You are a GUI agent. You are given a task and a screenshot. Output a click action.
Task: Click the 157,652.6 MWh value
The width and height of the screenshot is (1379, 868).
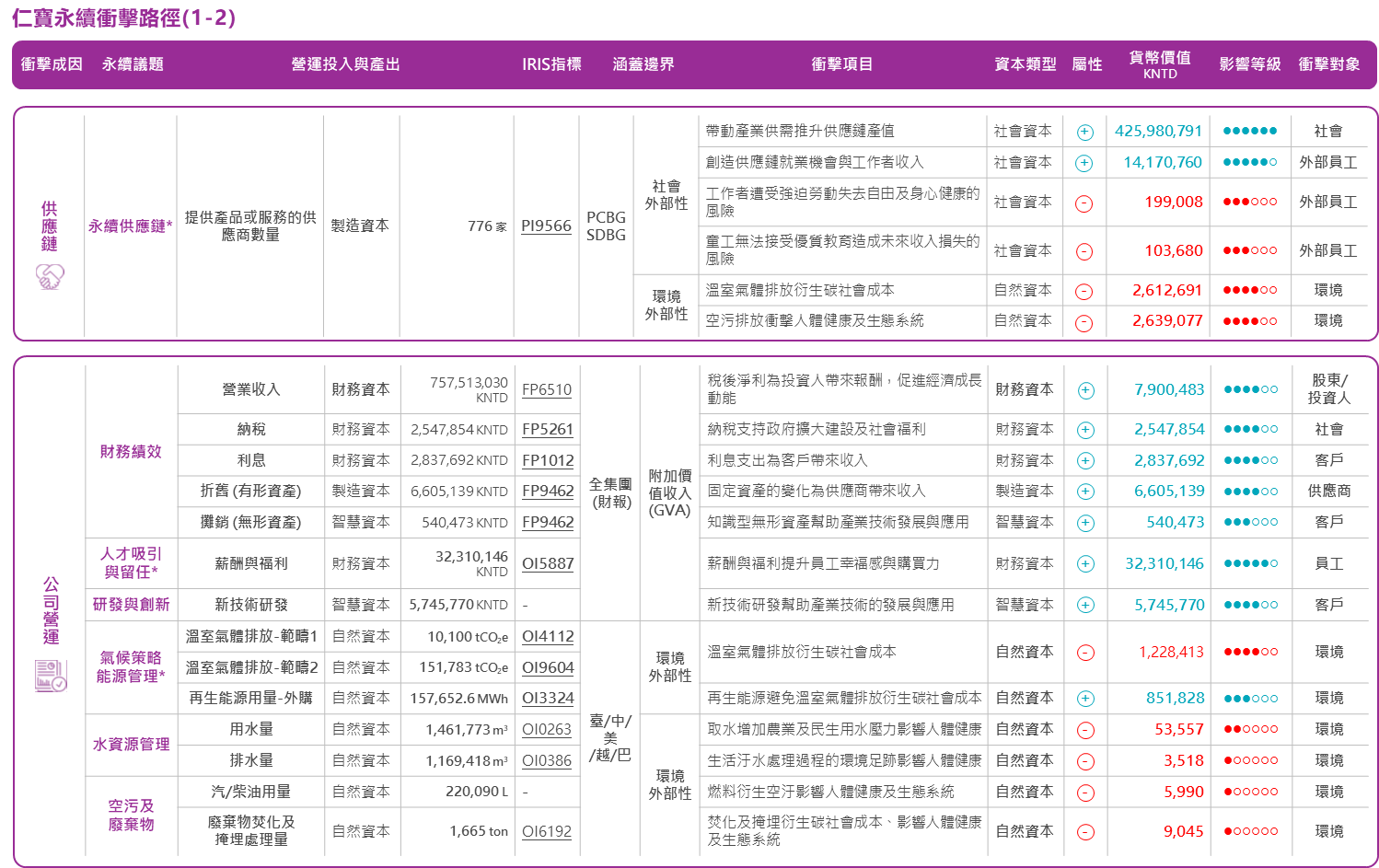[x=459, y=698]
